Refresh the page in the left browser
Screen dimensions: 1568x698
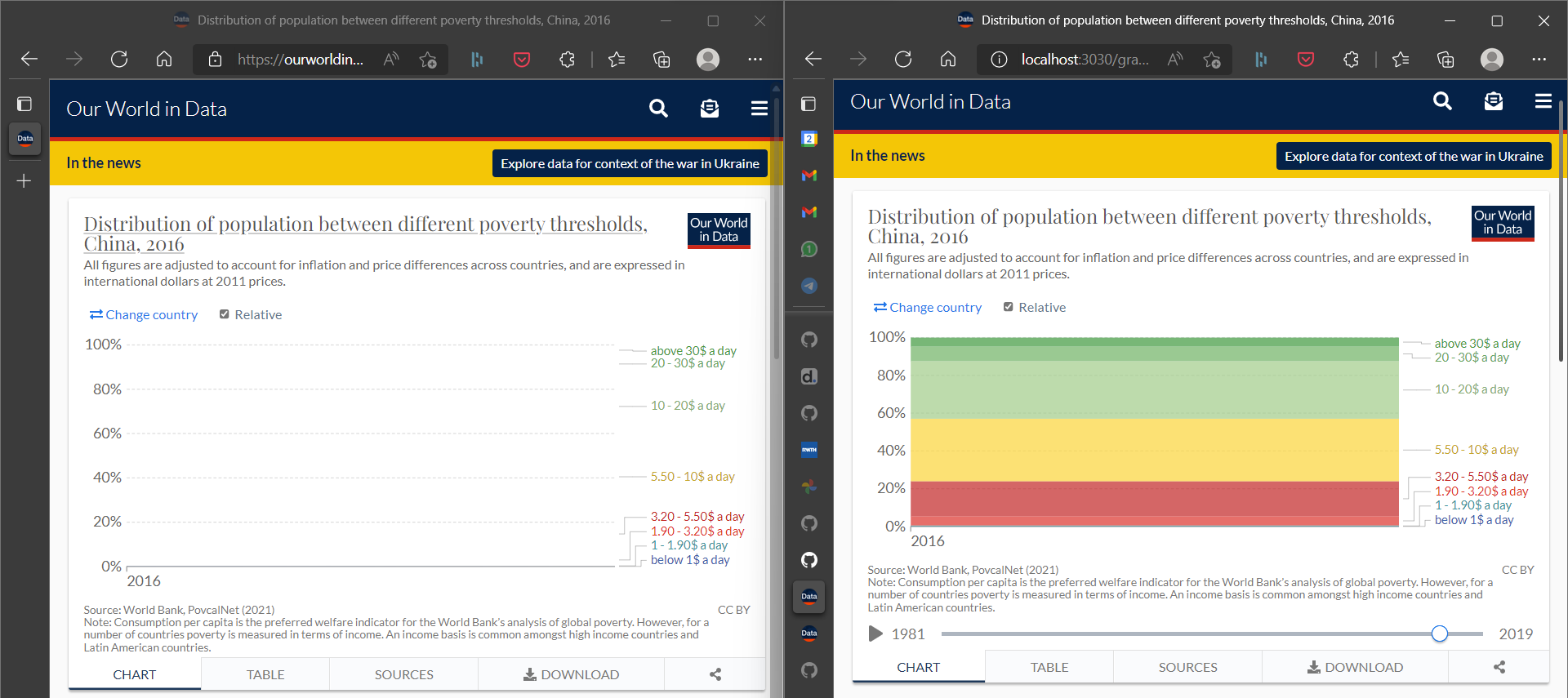(119, 59)
